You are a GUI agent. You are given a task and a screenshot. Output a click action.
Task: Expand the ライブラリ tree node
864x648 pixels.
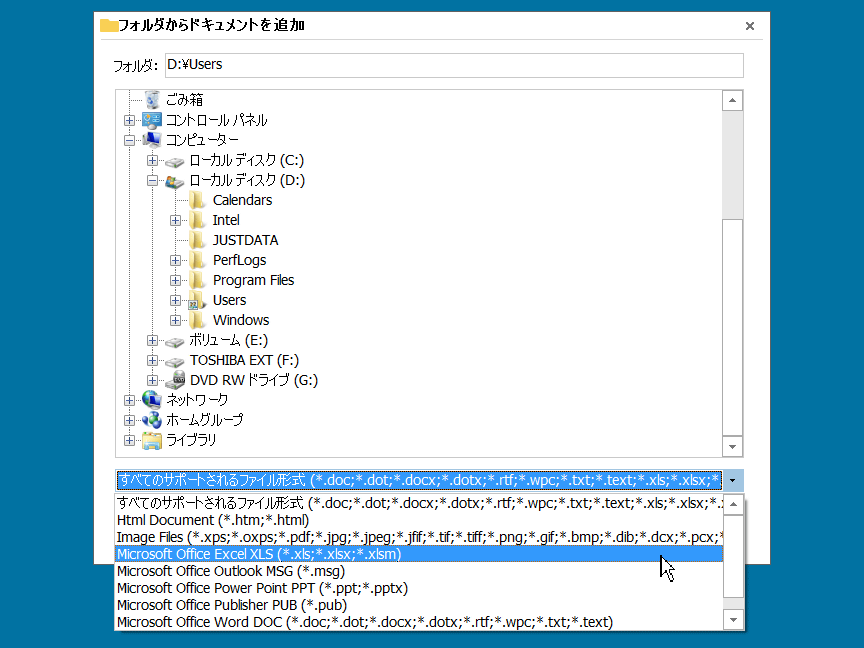[x=129, y=440]
